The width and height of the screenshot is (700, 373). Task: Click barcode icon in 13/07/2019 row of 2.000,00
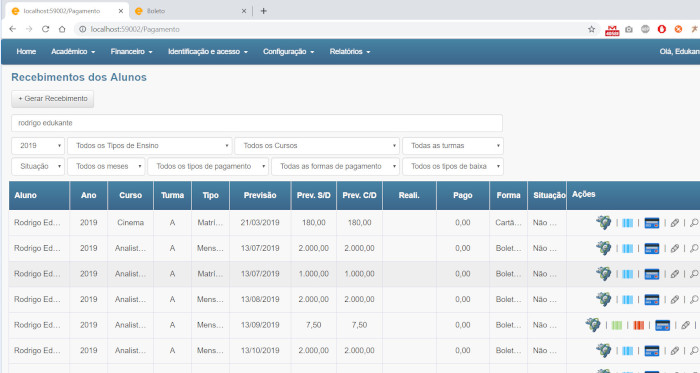(x=627, y=248)
